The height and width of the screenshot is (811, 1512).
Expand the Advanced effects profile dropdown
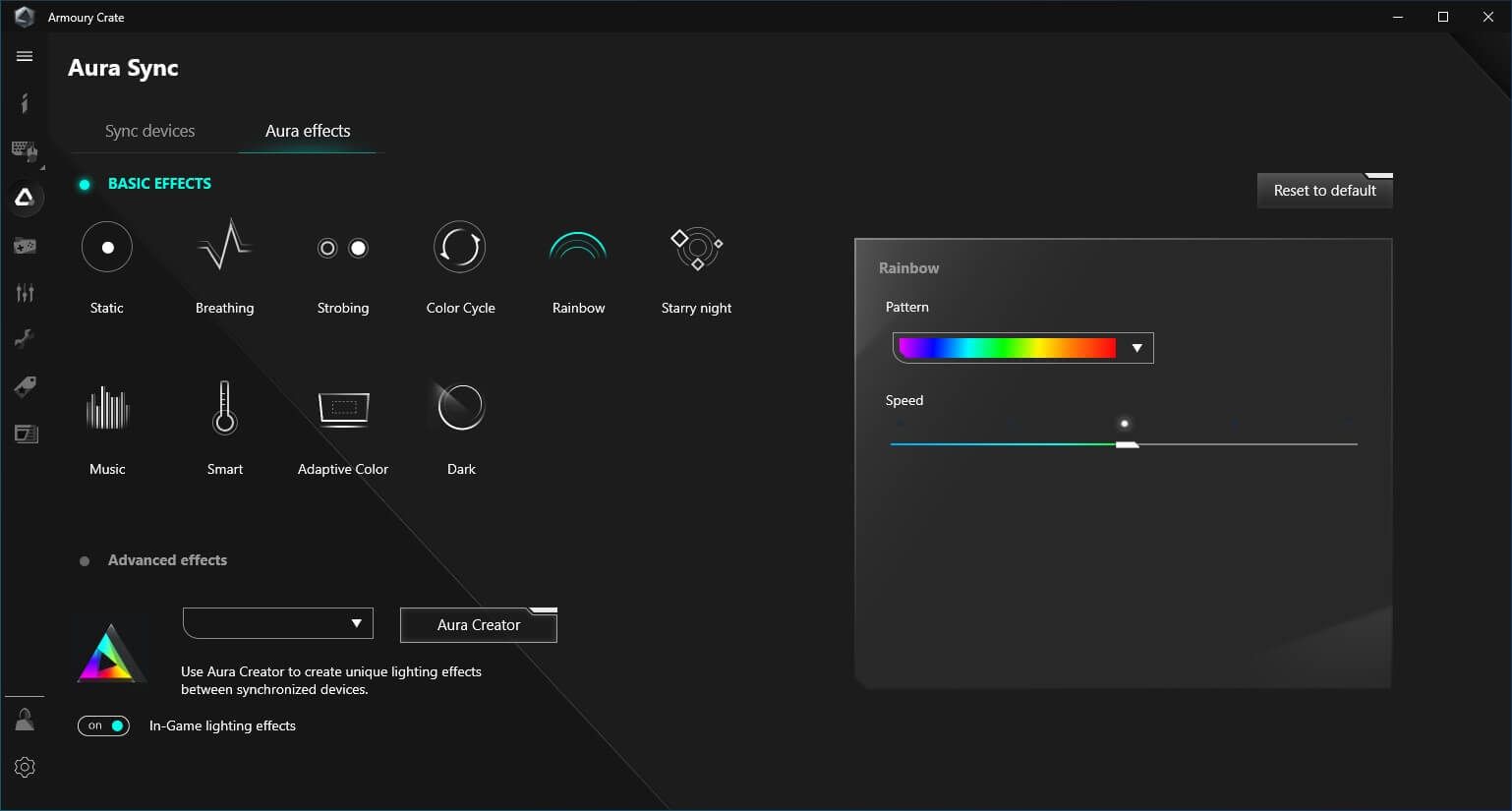click(278, 623)
